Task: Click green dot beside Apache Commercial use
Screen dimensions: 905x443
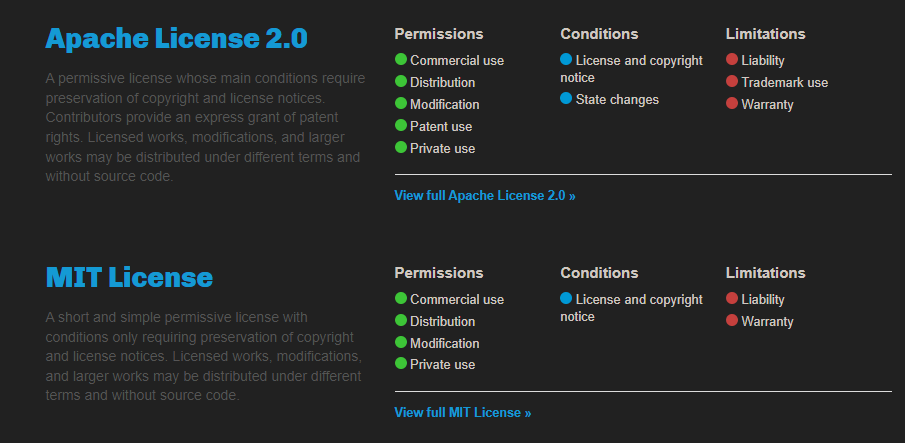Action: coord(401,60)
